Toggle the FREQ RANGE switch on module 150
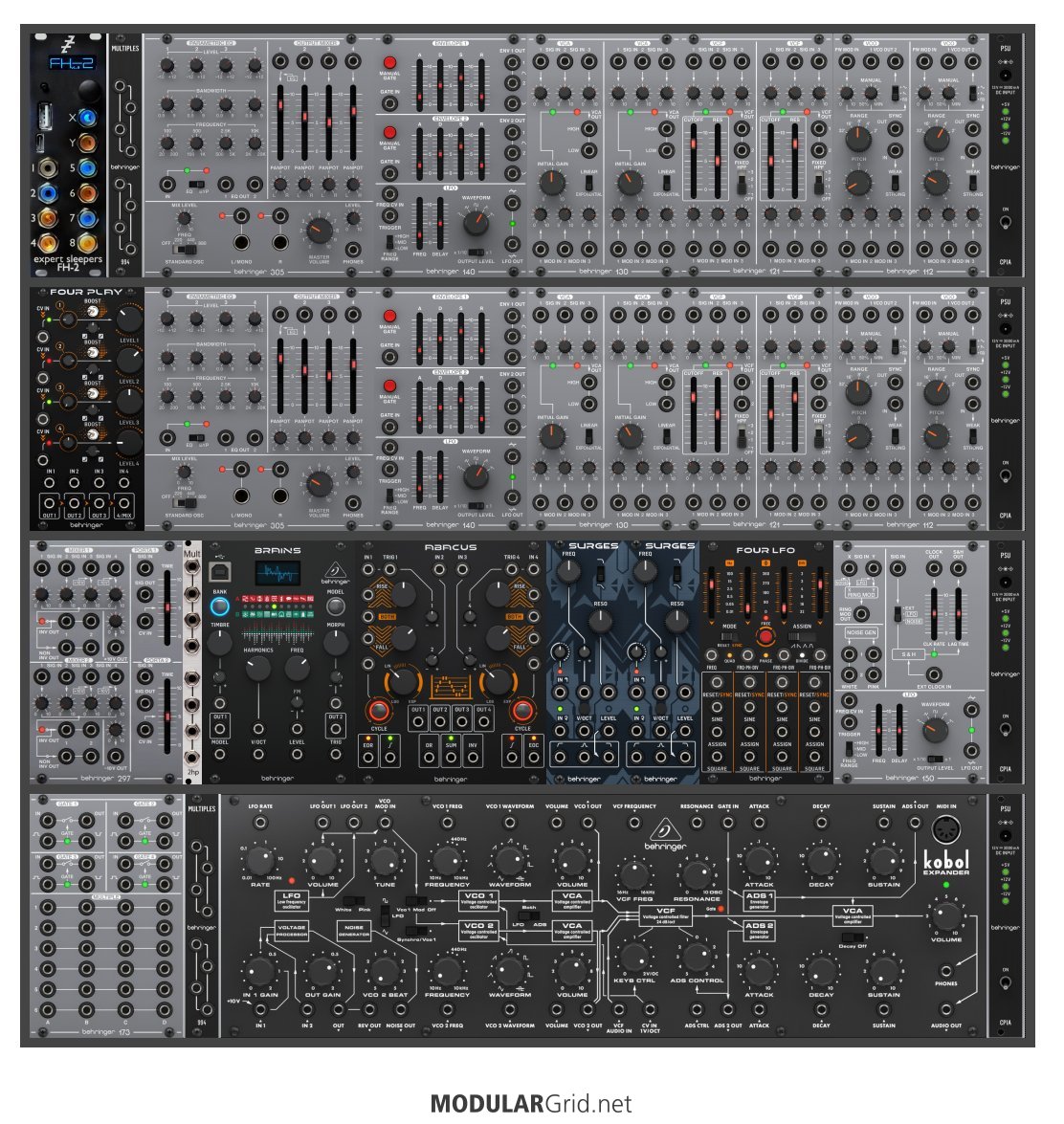This screenshot has height=1124, width=1064. [850, 748]
